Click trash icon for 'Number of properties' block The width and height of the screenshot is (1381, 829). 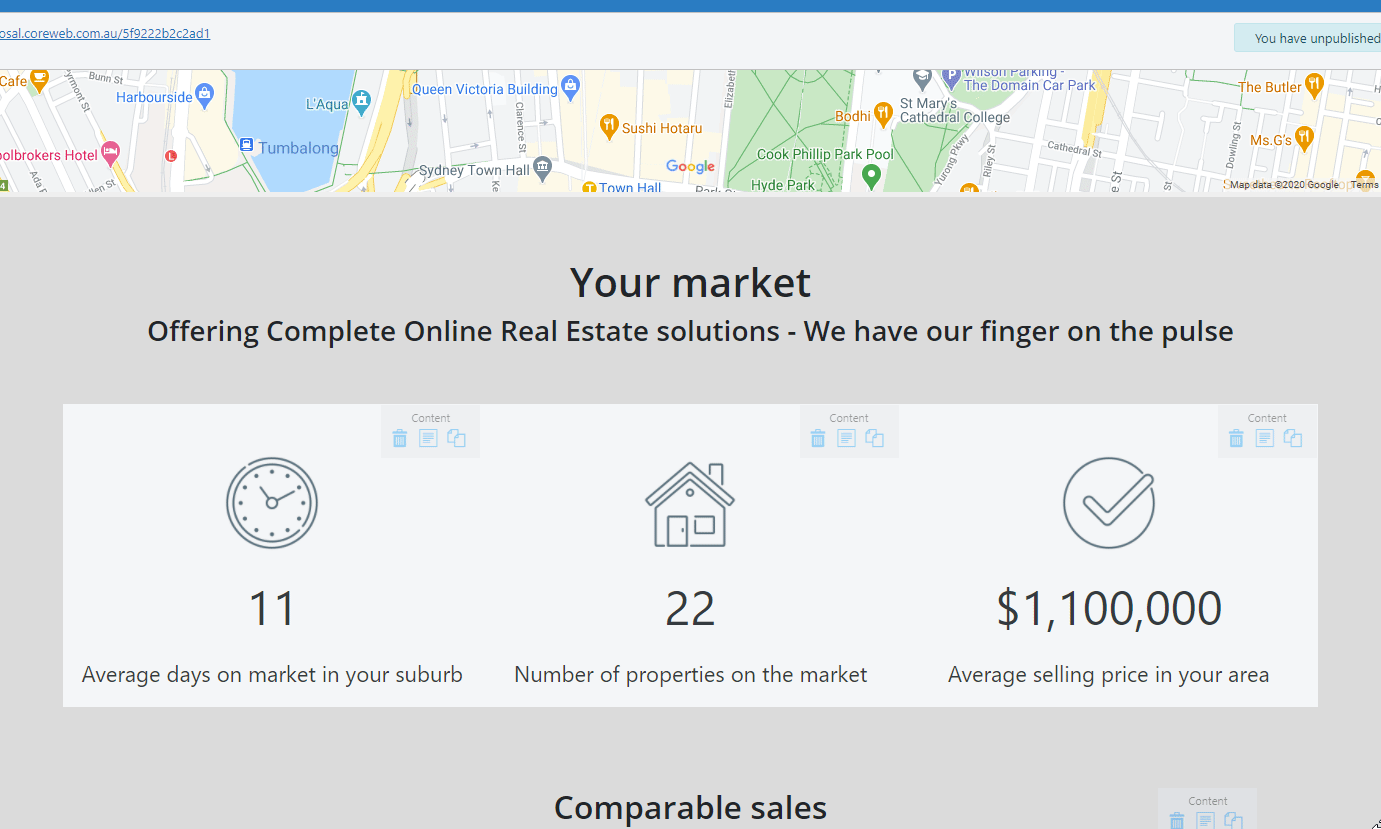(818, 438)
